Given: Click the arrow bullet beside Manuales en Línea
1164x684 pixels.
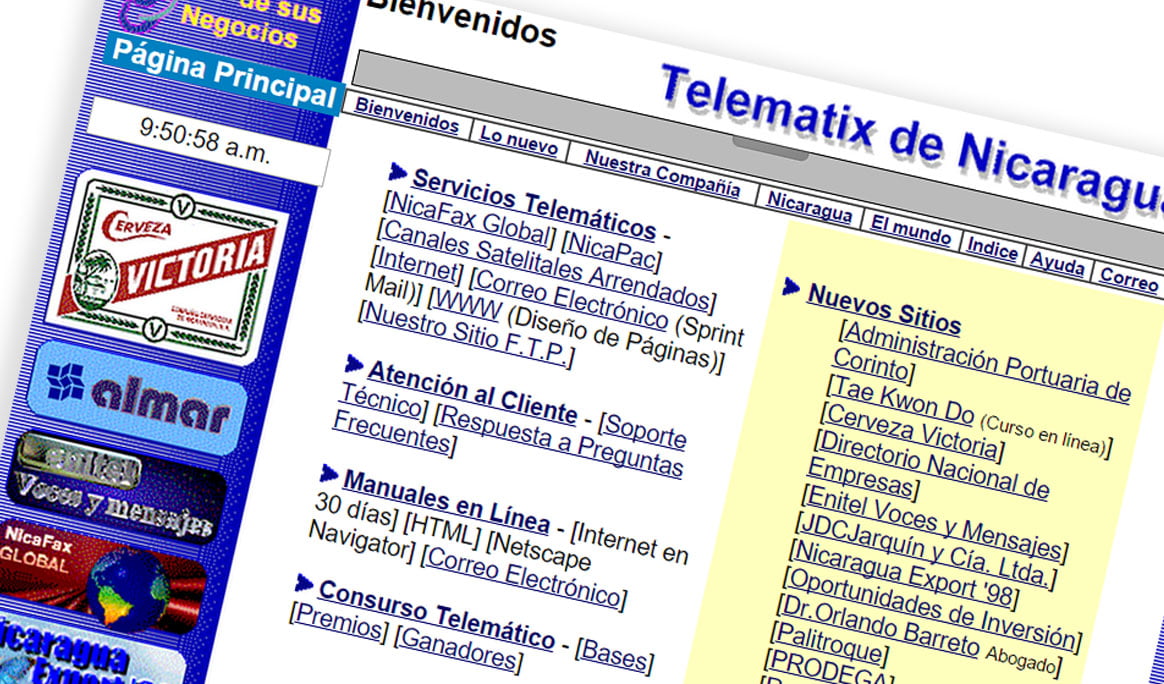Looking at the screenshot, I should (328, 473).
